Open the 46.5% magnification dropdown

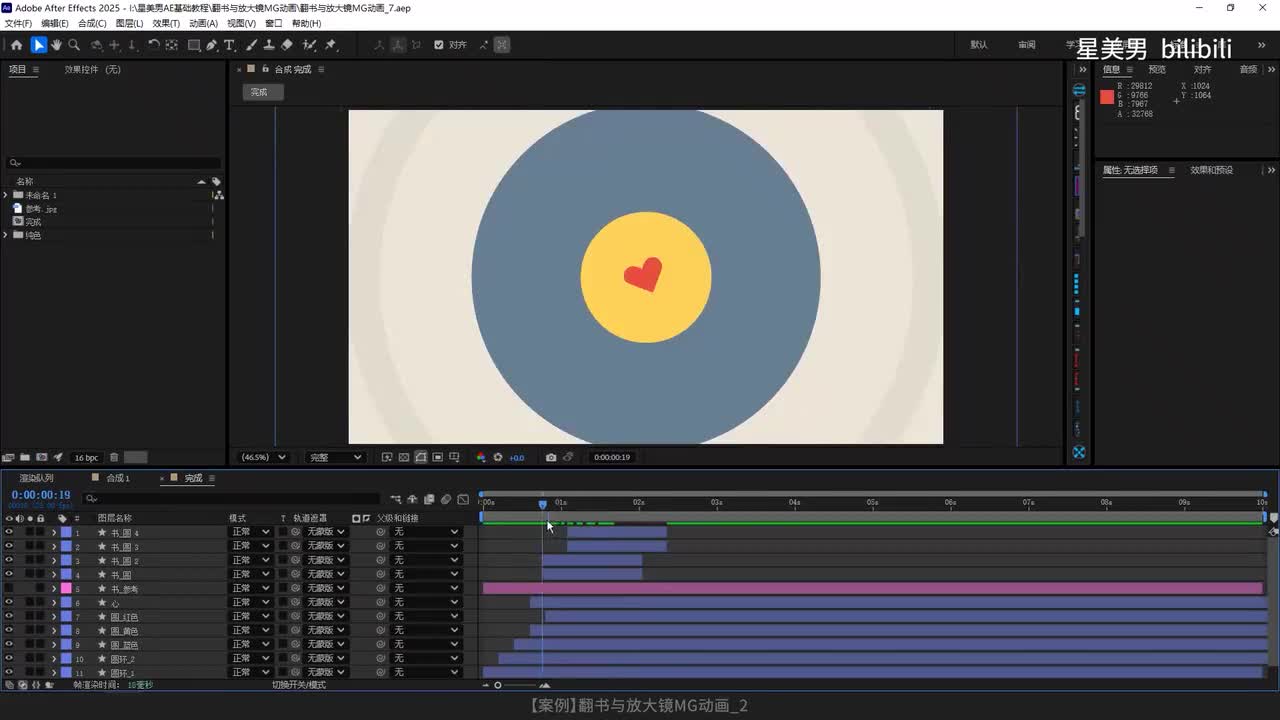(x=263, y=457)
